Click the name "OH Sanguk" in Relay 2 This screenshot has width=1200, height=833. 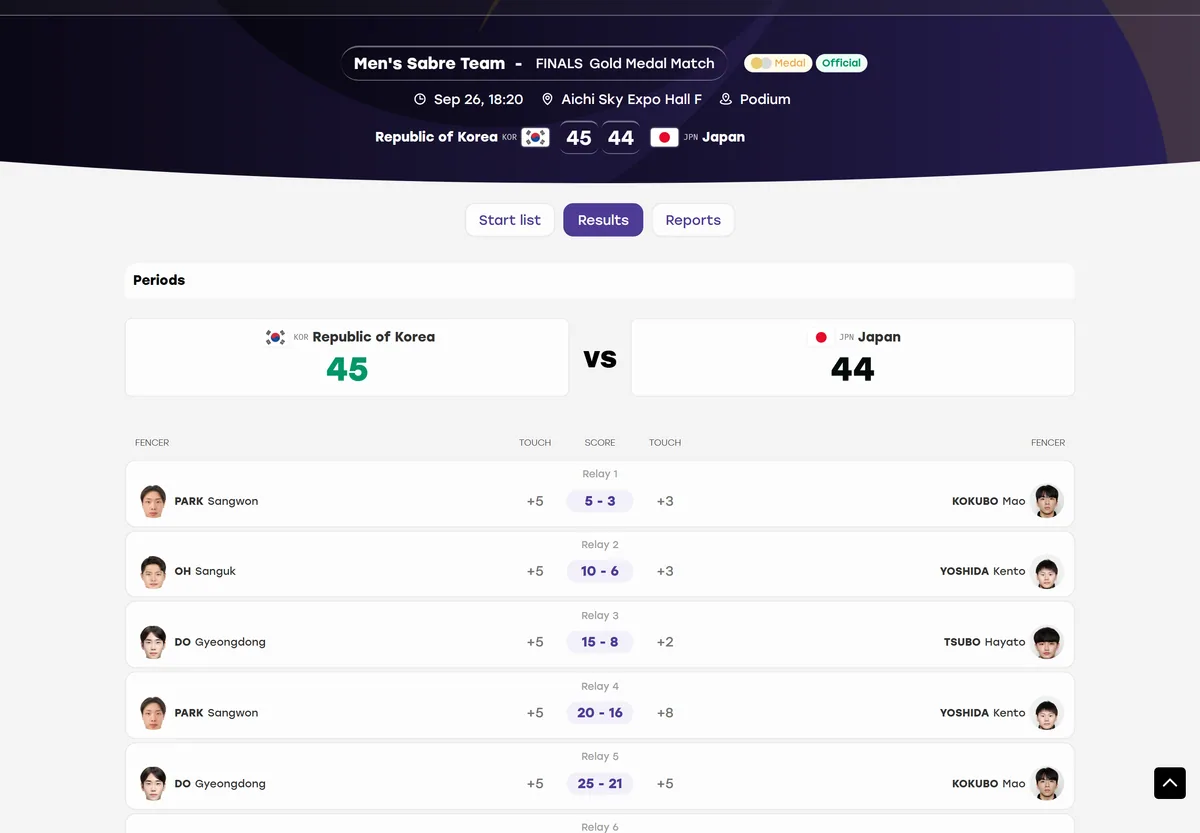[205, 571]
